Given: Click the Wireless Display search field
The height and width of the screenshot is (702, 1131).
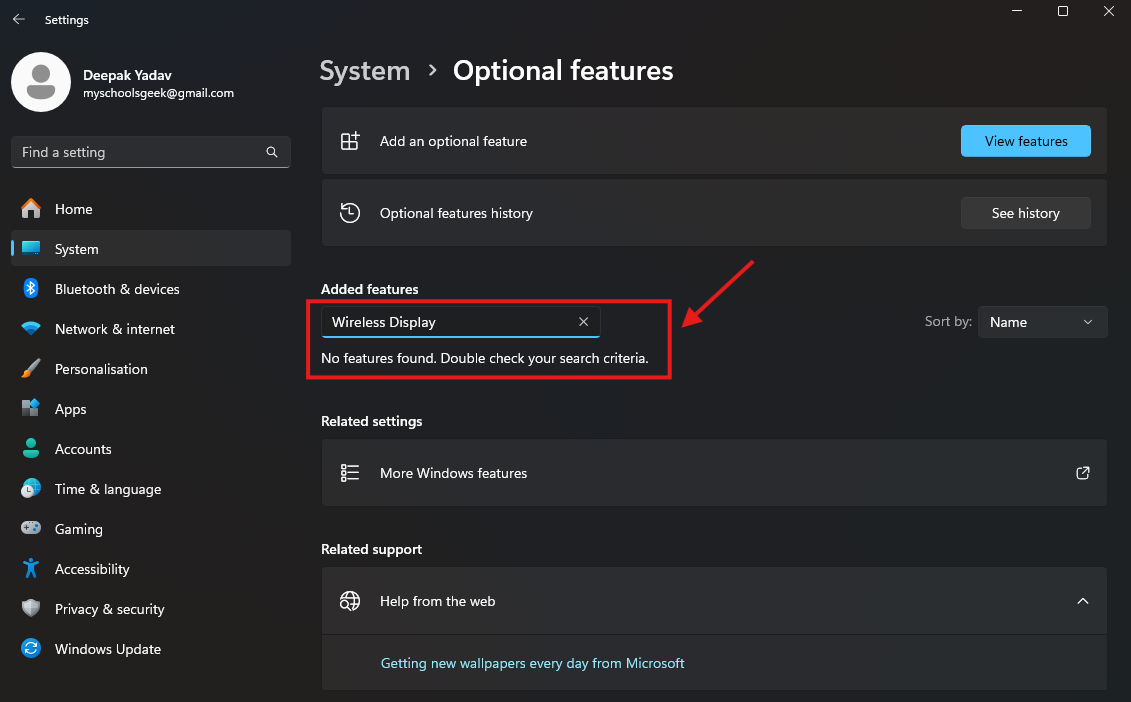Looking at the screenshot, I should [460, 322].
